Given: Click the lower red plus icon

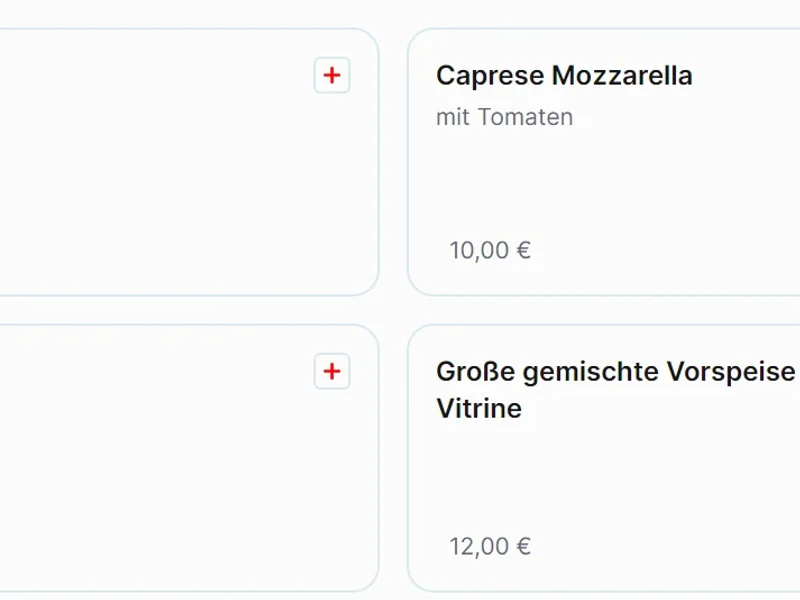Looking at the screenshot, I should tap(332, 372).
